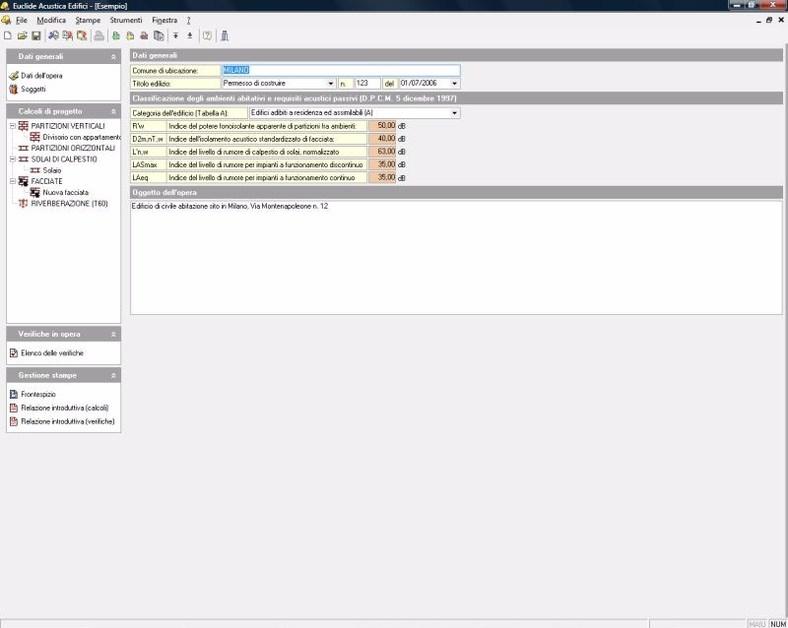Collapse the FACCIATE tree node
This screenshot has width=788, height=628.
(12, 181)
